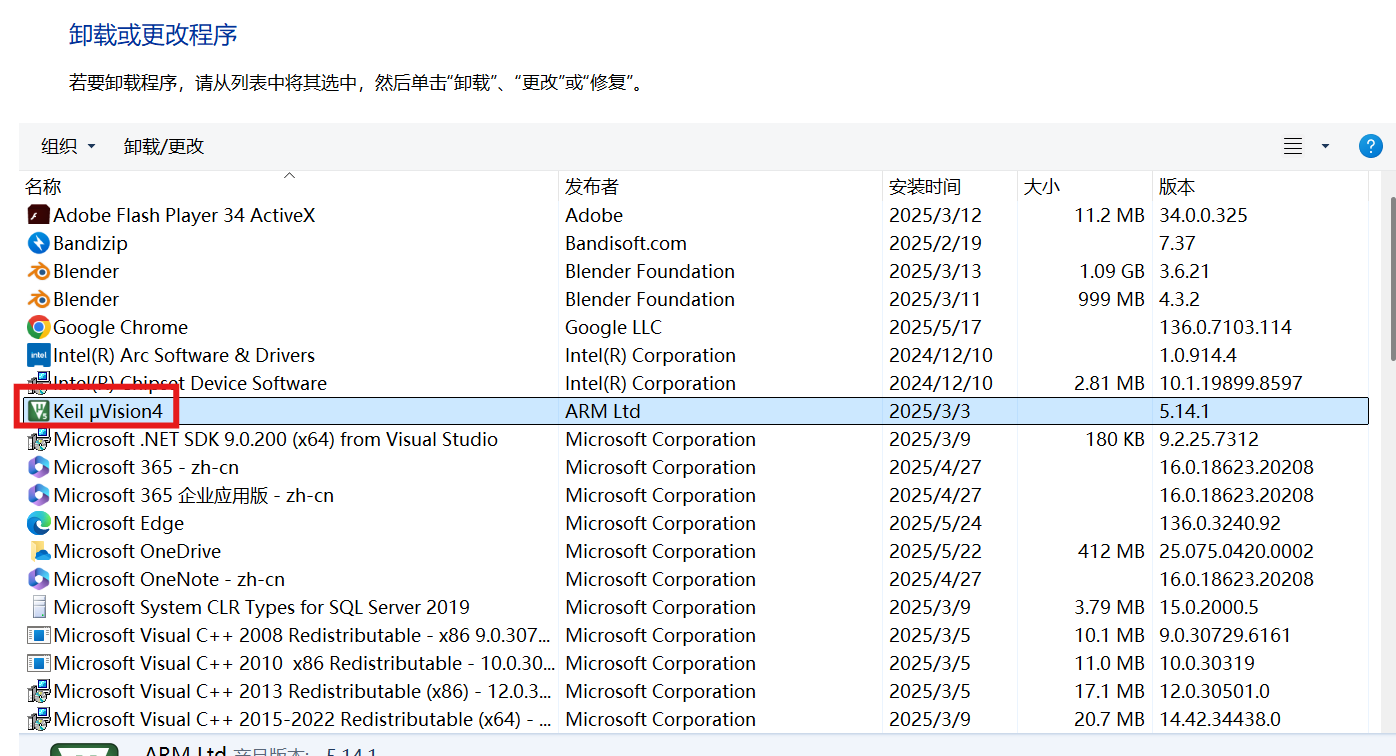This screenshot has width=1396, height=756.
Task: Sort by the 名称 column header
Action: (x=289, y=187)
